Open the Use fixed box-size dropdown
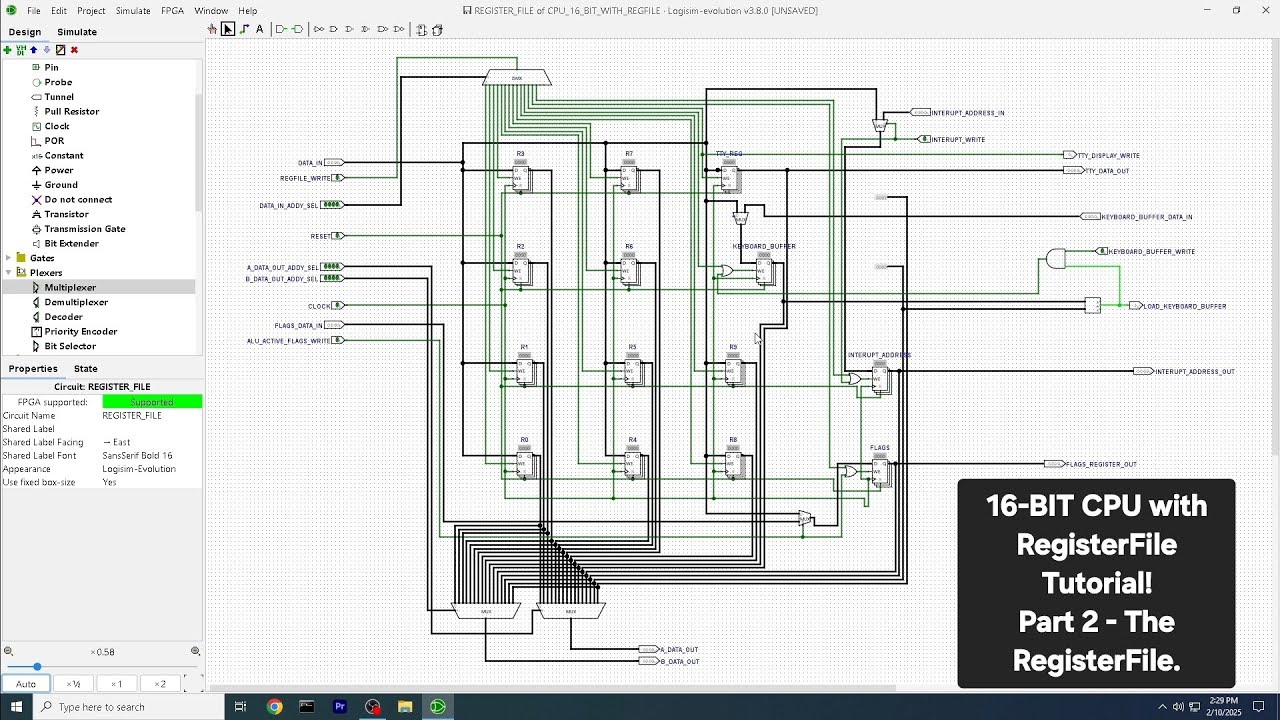 (151, 482)
